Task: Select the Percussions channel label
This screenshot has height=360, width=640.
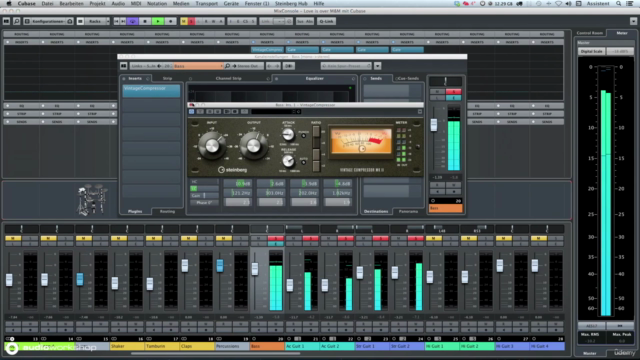Action: coord(232,346)
